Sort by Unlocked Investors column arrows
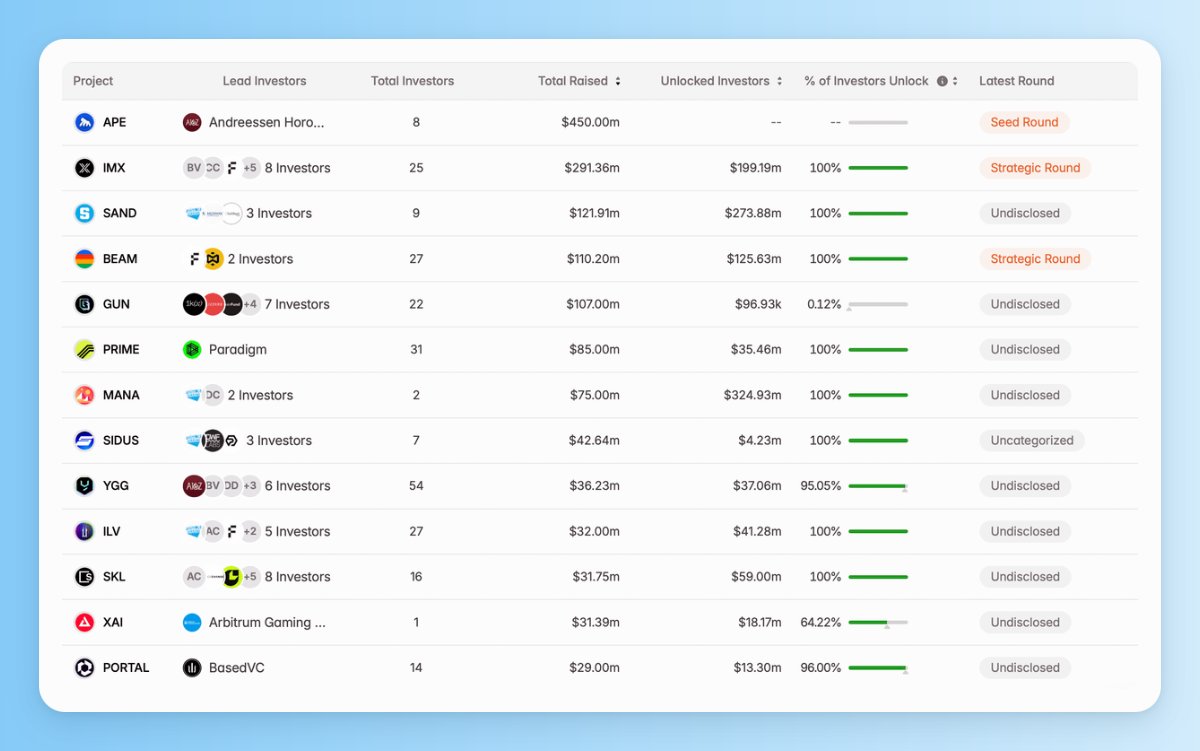This screenshot has height=751, width=1200. coord(780,81)
